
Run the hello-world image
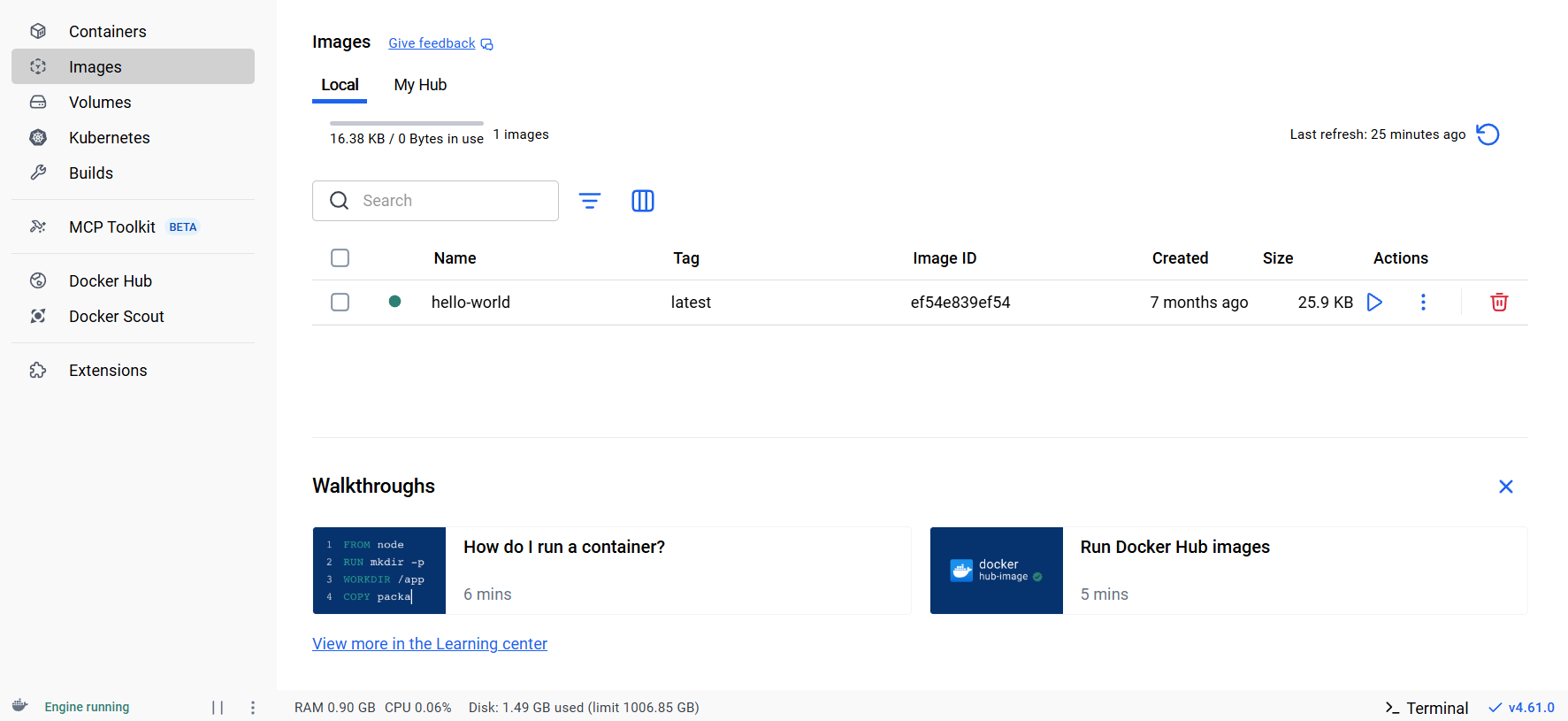point(1374,303)
